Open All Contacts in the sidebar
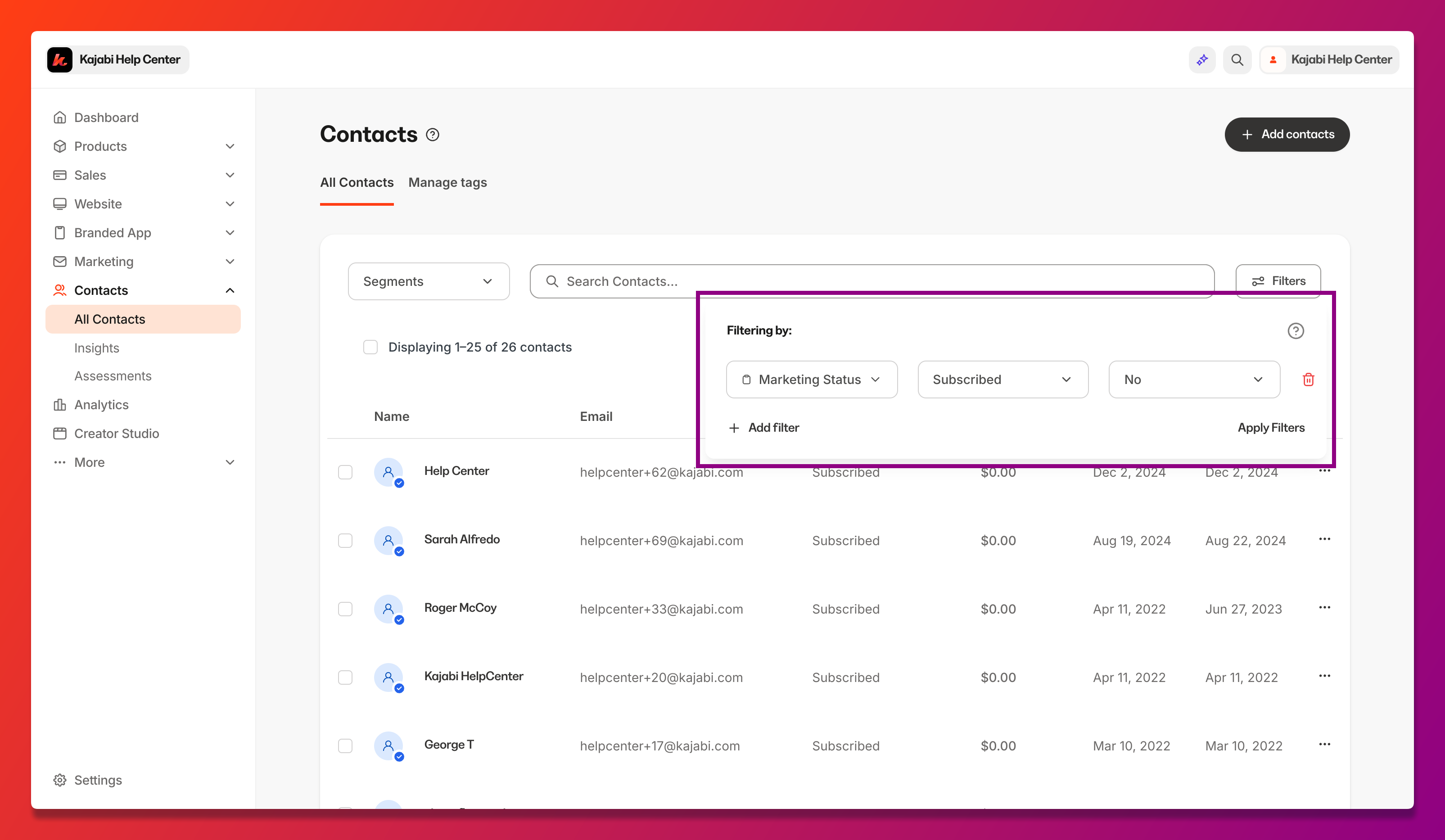 click(x=143, y=319)
